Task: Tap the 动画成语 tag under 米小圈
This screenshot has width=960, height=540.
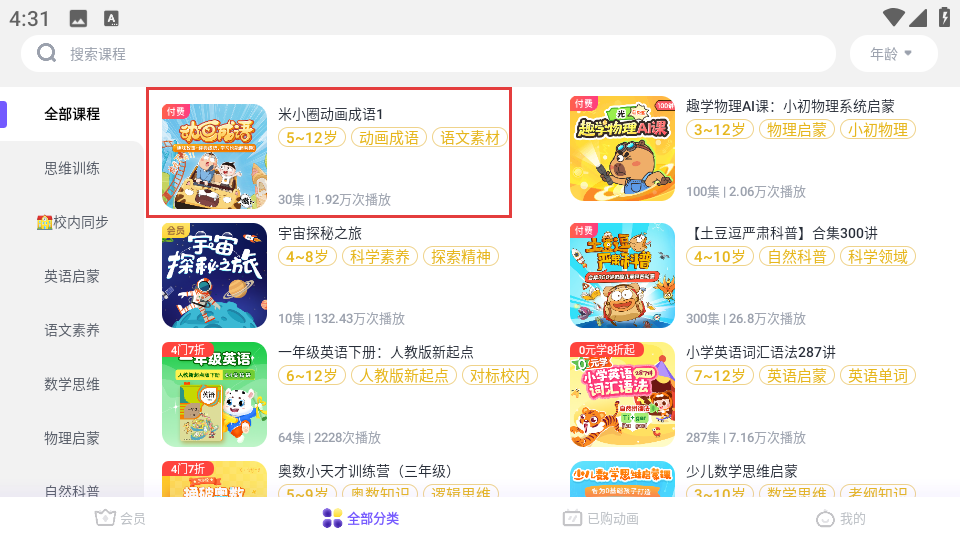Action: [389, 138]
